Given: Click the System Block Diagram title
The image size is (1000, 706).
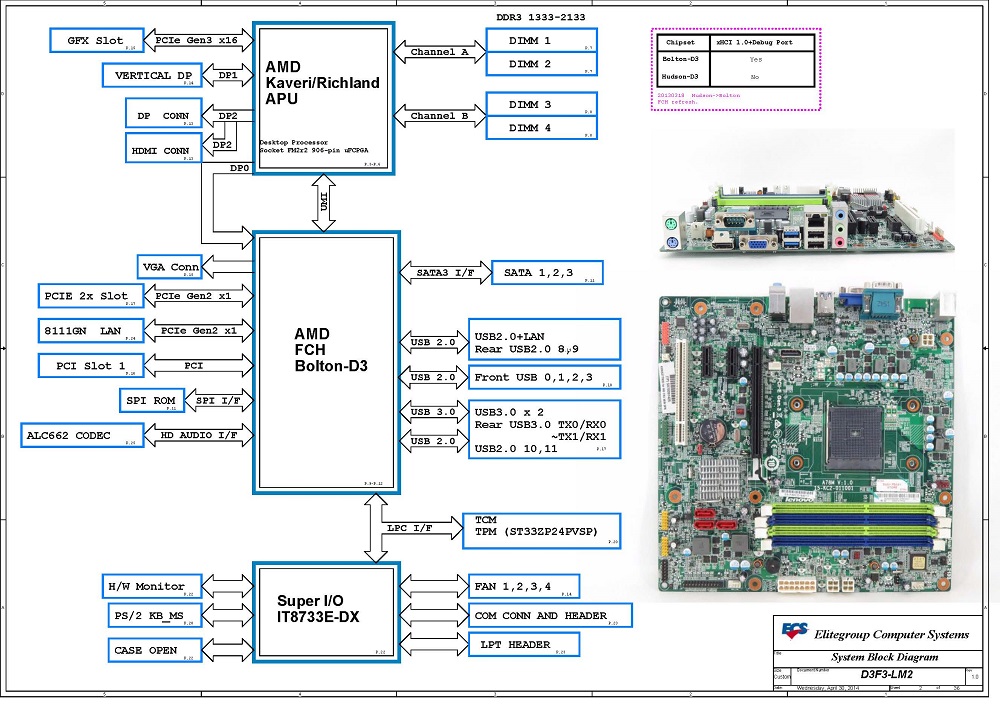Looking at the screenshot, I should click(885, 657).
